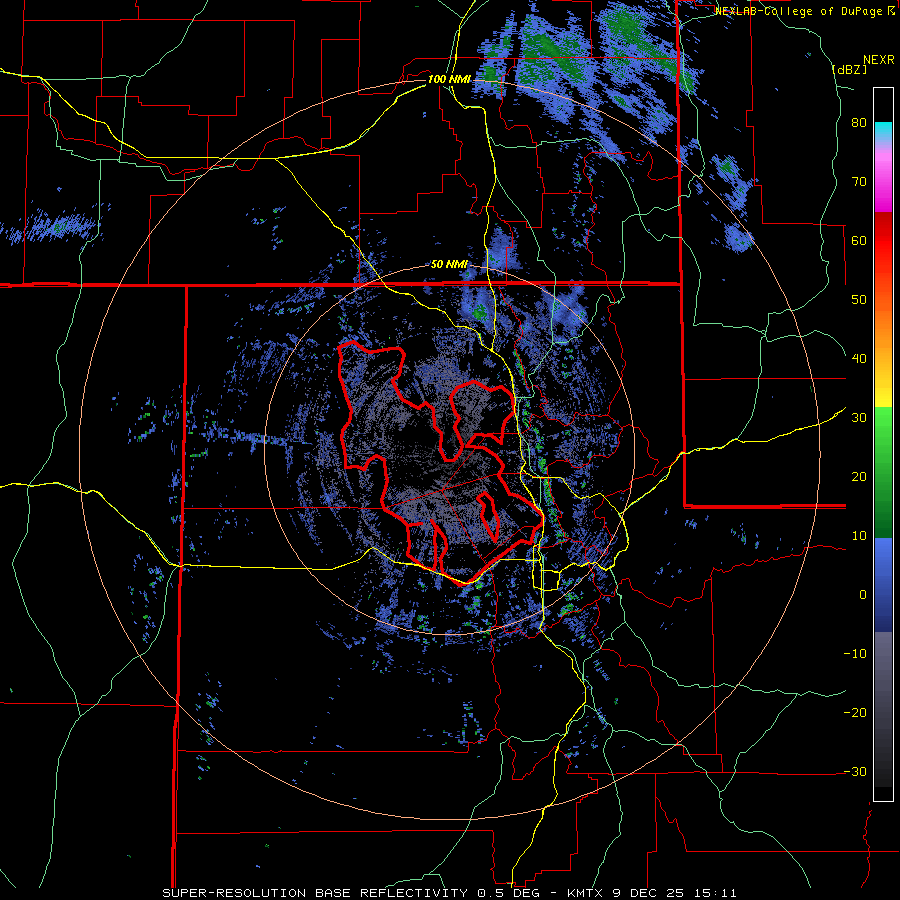Screen dimensions: 900x900
Task: Click the -20 value on the dBZ scale
Action: [855, 712]
